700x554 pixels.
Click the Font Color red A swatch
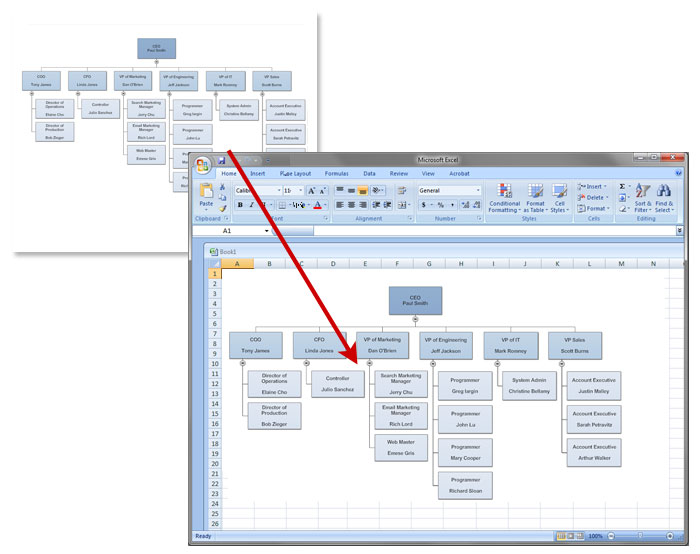coord(317,205)
